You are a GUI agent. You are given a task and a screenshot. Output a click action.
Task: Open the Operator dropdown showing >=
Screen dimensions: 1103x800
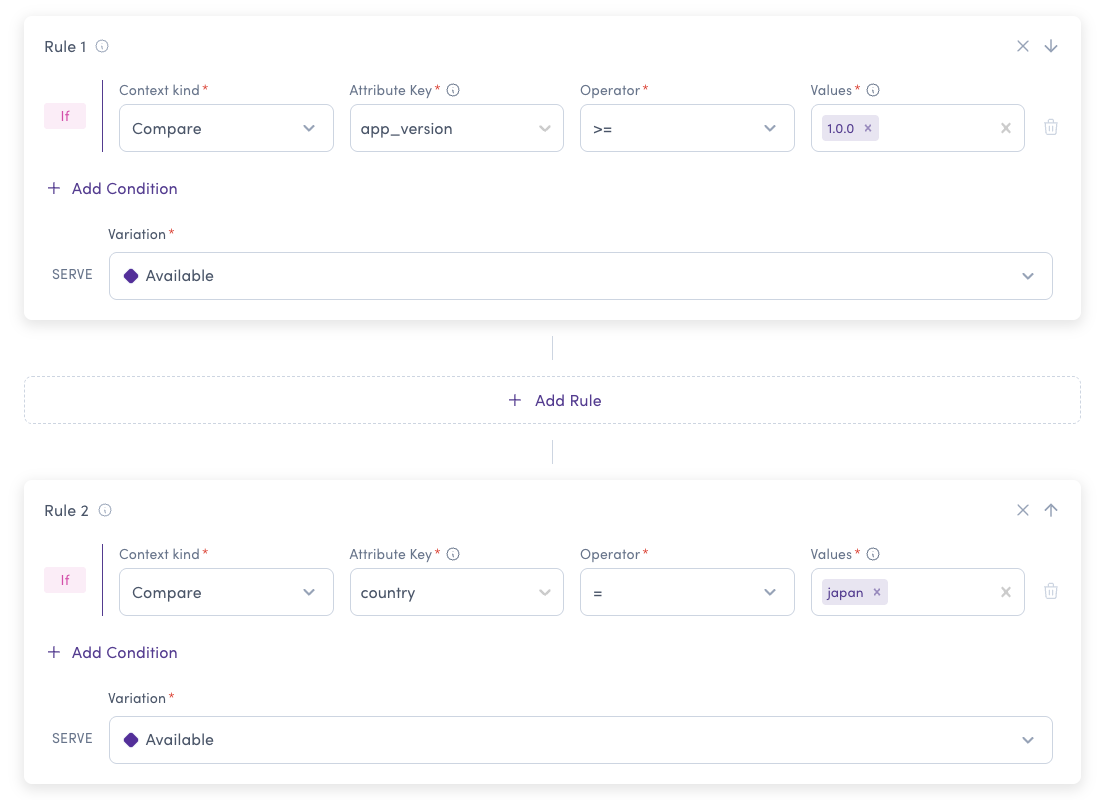point(687,128)
